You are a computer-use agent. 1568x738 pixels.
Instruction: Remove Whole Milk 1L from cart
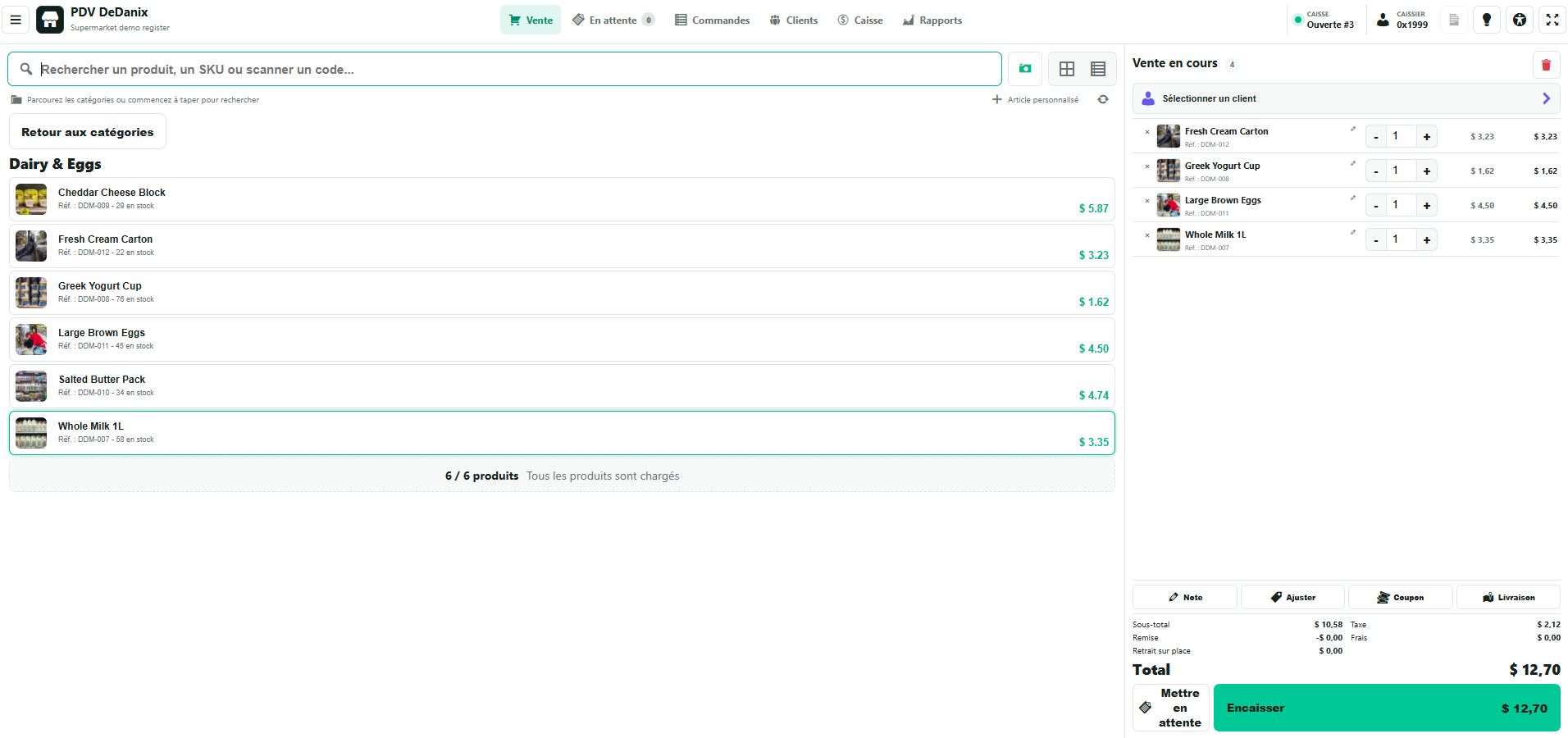(1146, 235)
